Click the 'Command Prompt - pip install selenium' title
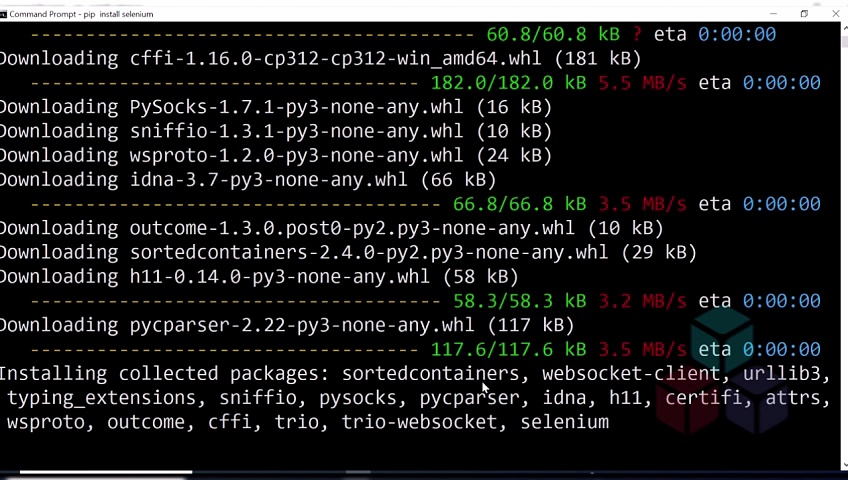Image resolution: width=848 pixels, height=480 pixels. click(x=81, y=14)
